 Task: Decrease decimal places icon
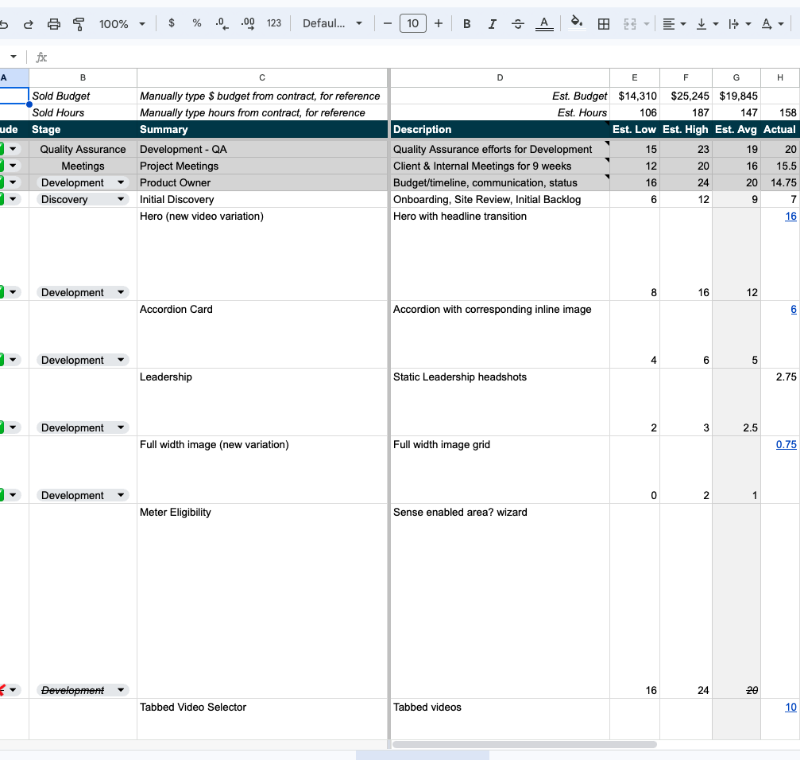pos(222,23)
